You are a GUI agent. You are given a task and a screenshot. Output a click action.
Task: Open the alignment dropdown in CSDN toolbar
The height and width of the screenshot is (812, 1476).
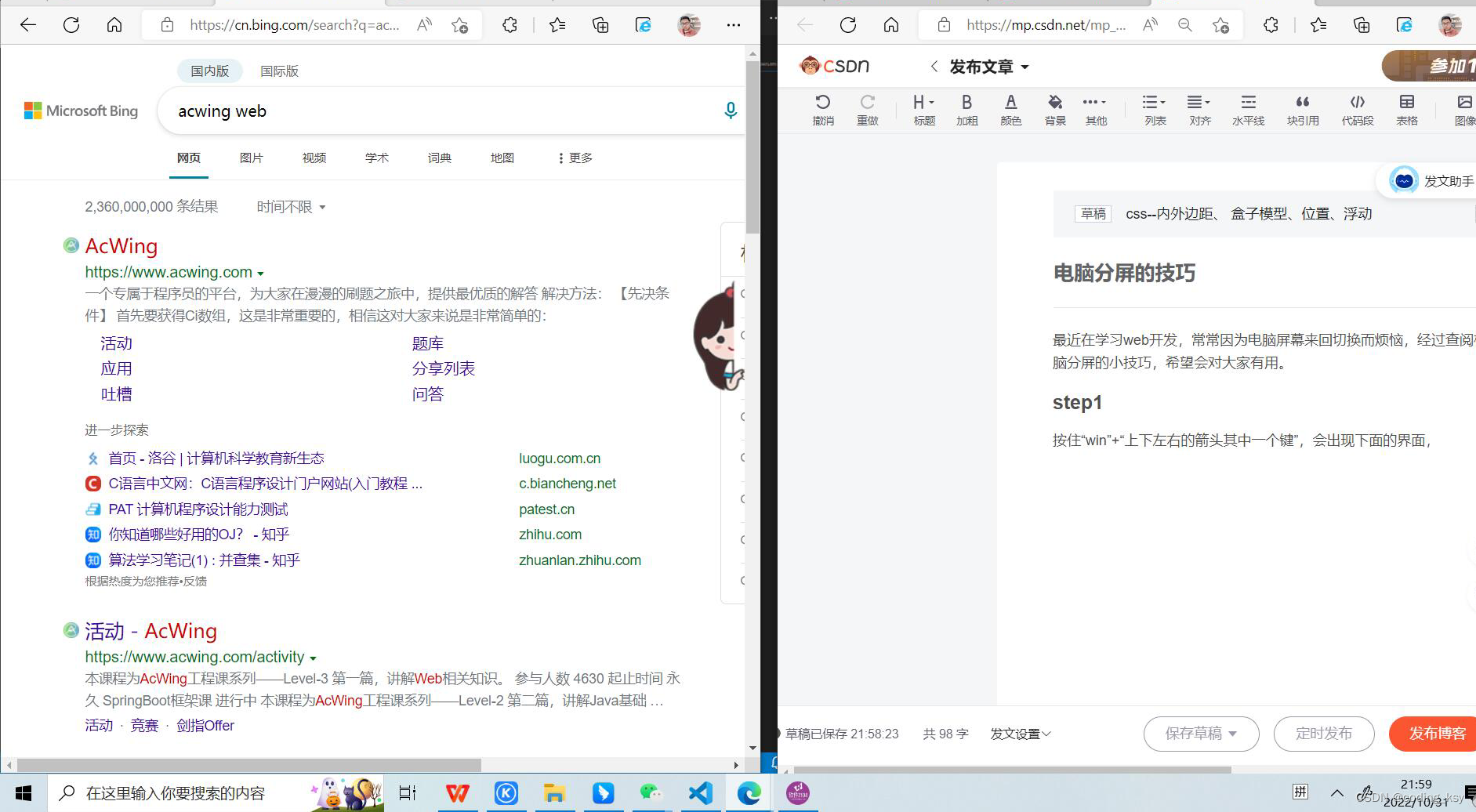1199,110
